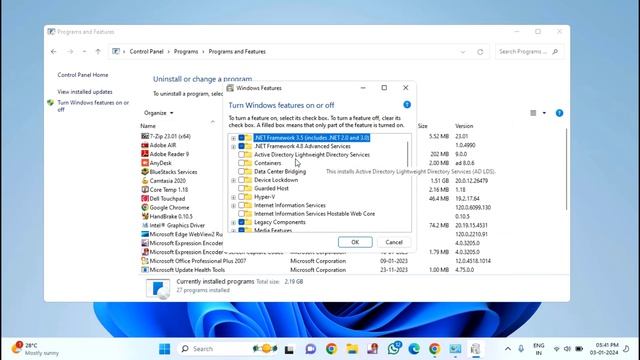The width and height of the screenshot is (640, 360).
Task: Open view options dropdown arrow
Action: click(544, 113)
